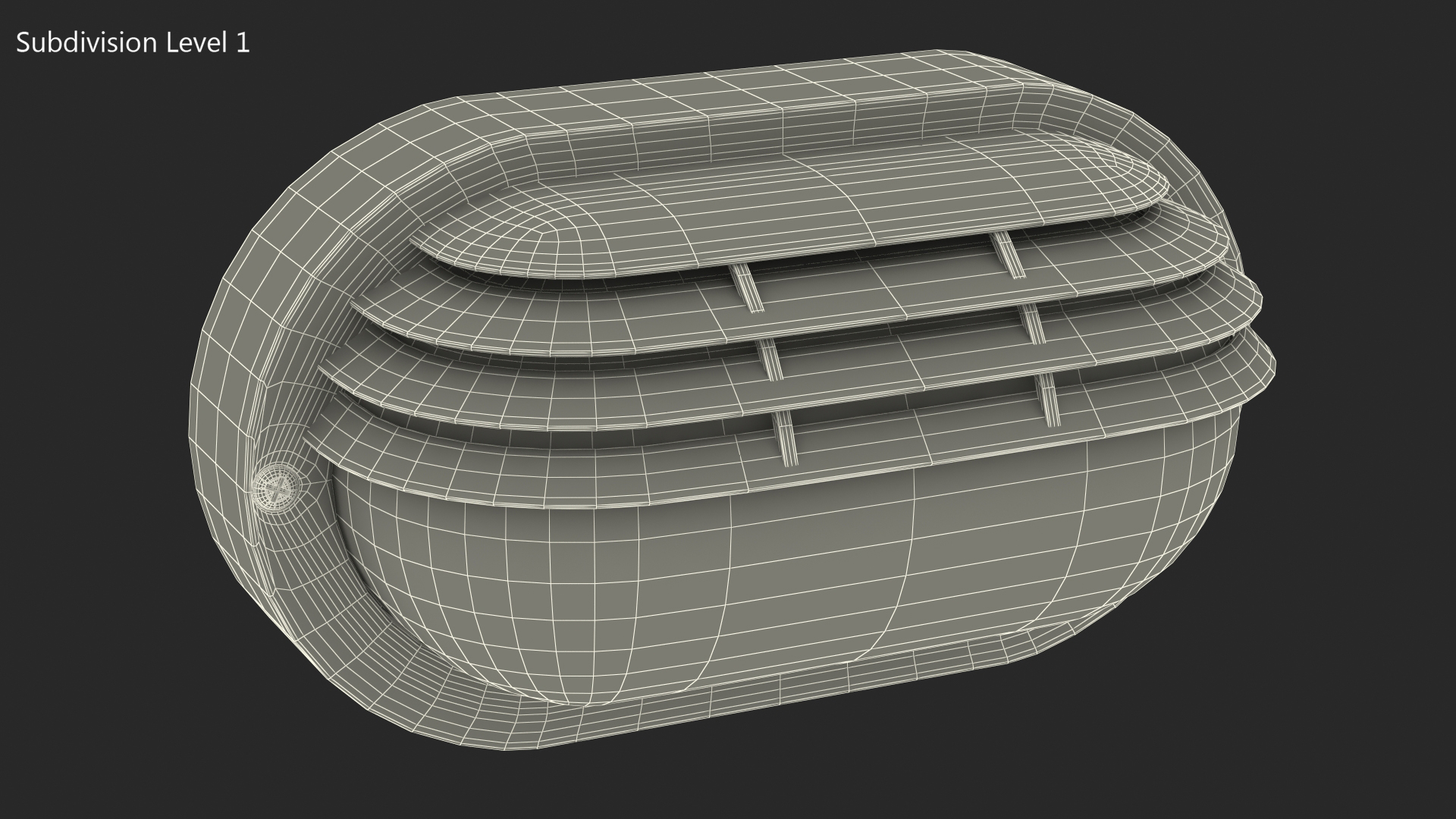1456x819 pixels.
Task: Click the Subdivision Level 1 label
Action: 133,43
